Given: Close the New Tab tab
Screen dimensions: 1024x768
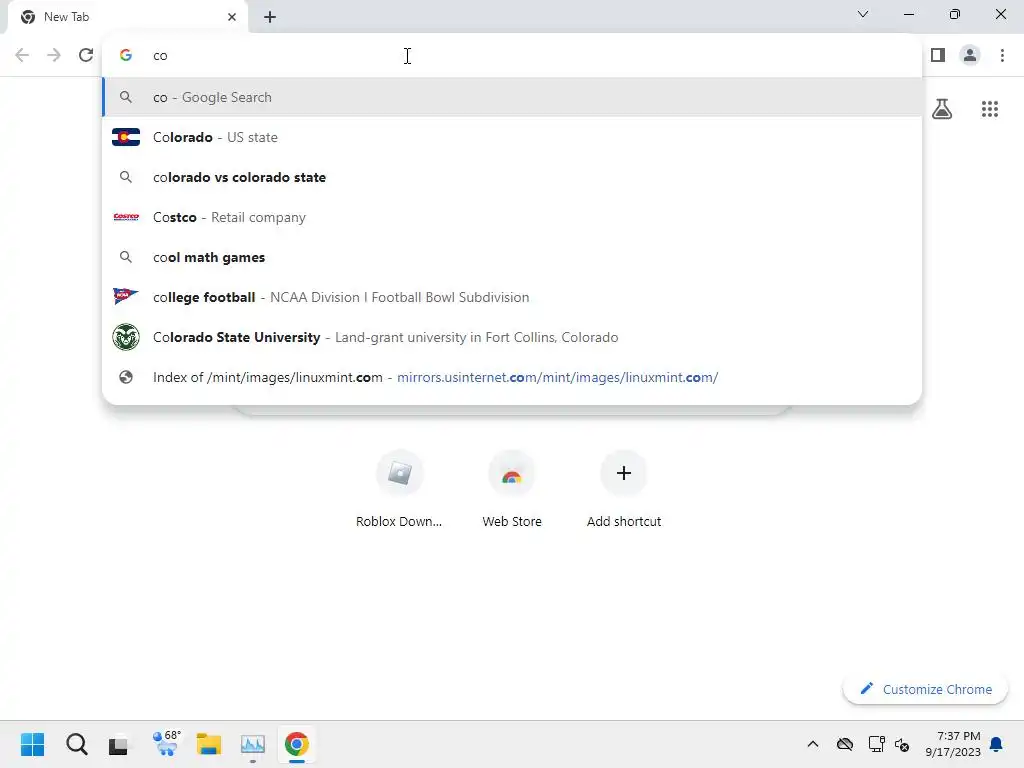Looking at the screenshot, I should click(x=232, y=17).
